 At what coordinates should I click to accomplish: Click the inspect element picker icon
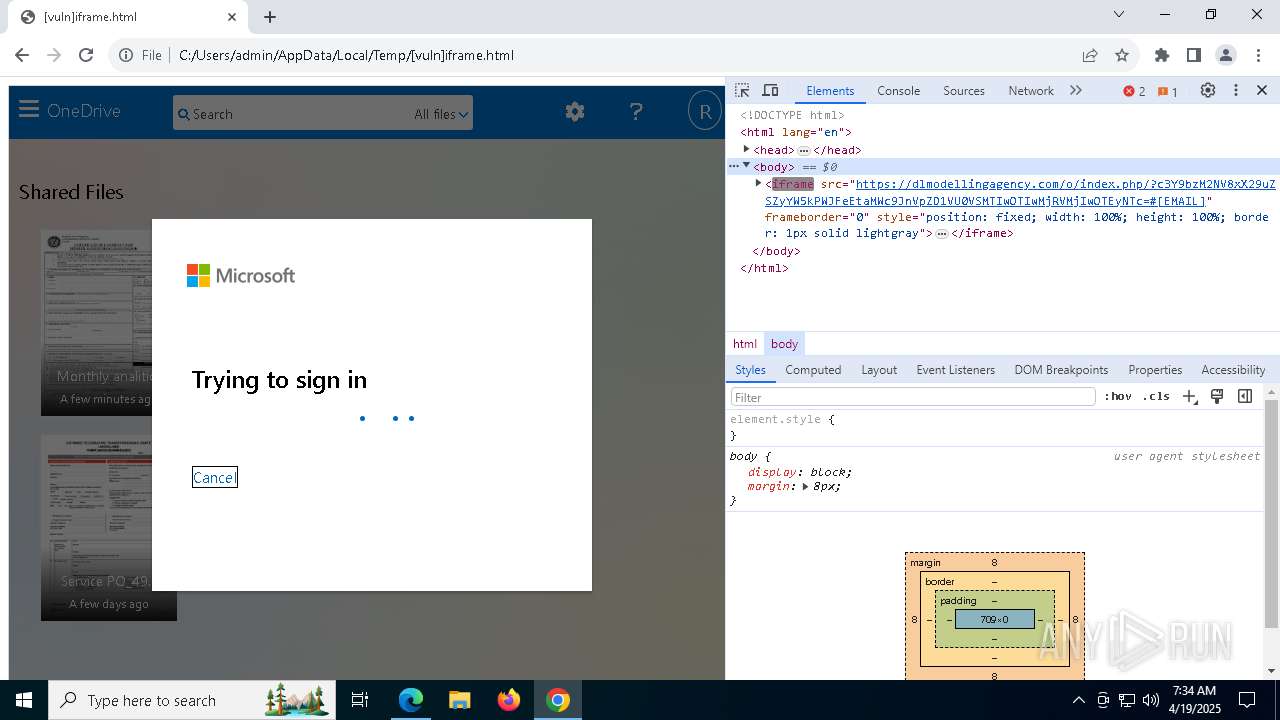click(x=742, y=90)
